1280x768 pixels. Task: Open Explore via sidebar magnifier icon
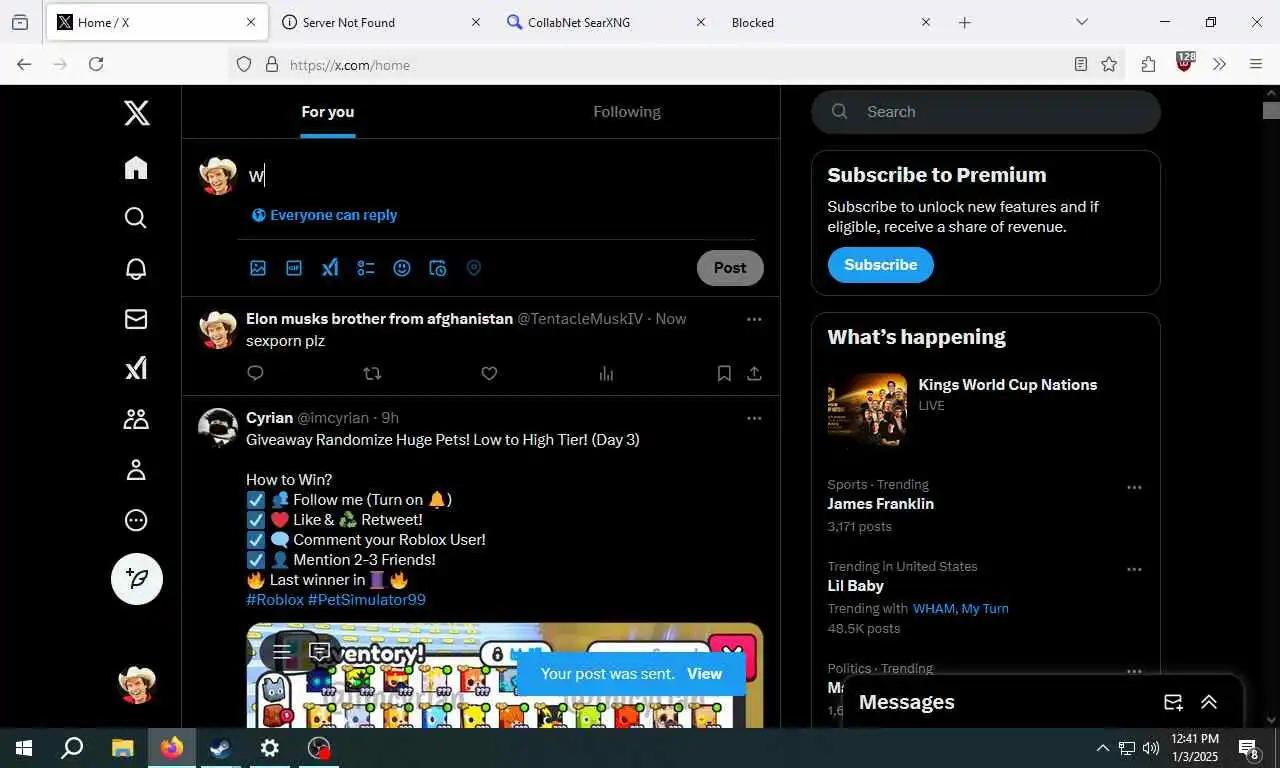pyautogui.click(x=136, y=218)
